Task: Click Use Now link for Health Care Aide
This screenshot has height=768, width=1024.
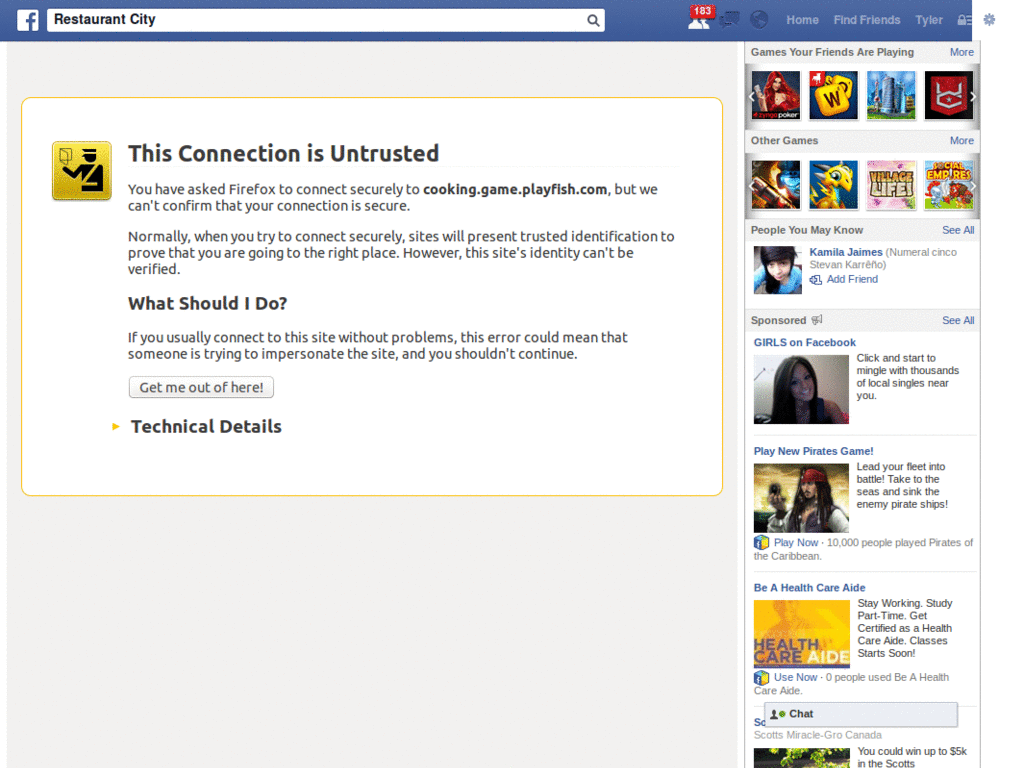Action: coord(795,677)
